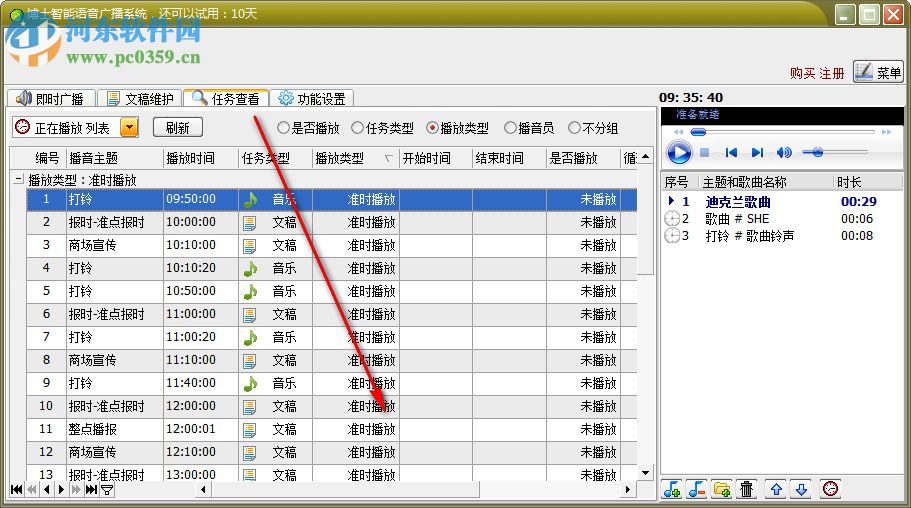The height and width of the screenshot is (508, 911).
Task: Click the vertical scrollbar down arrow of task list
Action: pos(645,473)
